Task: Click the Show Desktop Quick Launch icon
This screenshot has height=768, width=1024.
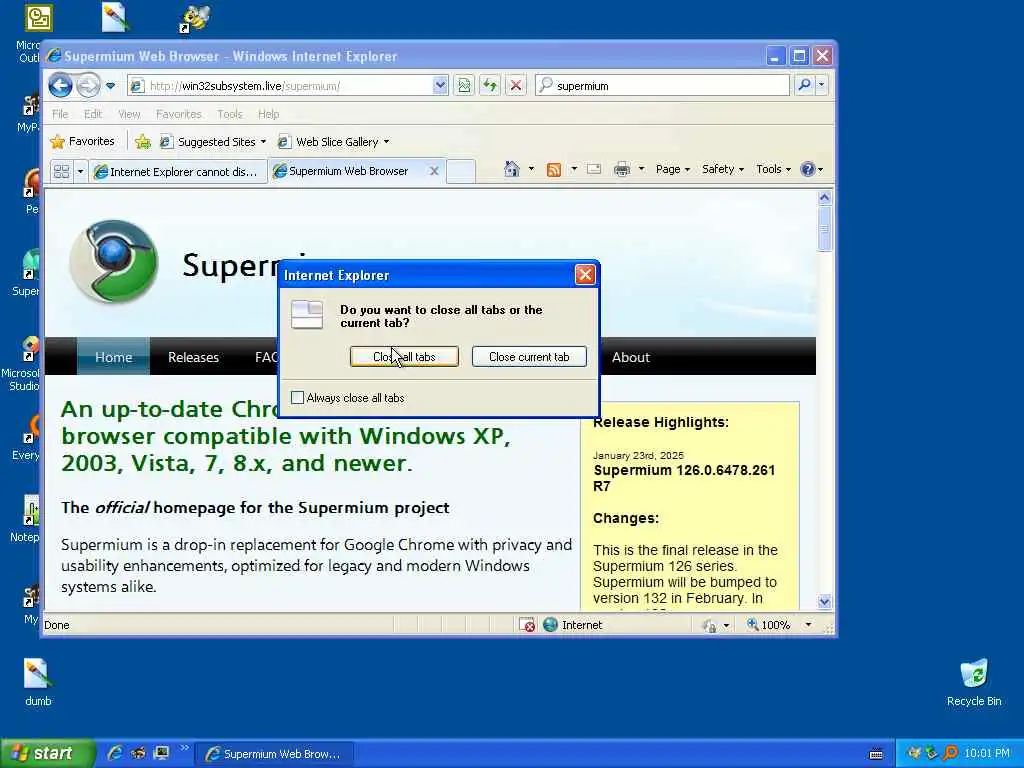Action: click(161, 754)
